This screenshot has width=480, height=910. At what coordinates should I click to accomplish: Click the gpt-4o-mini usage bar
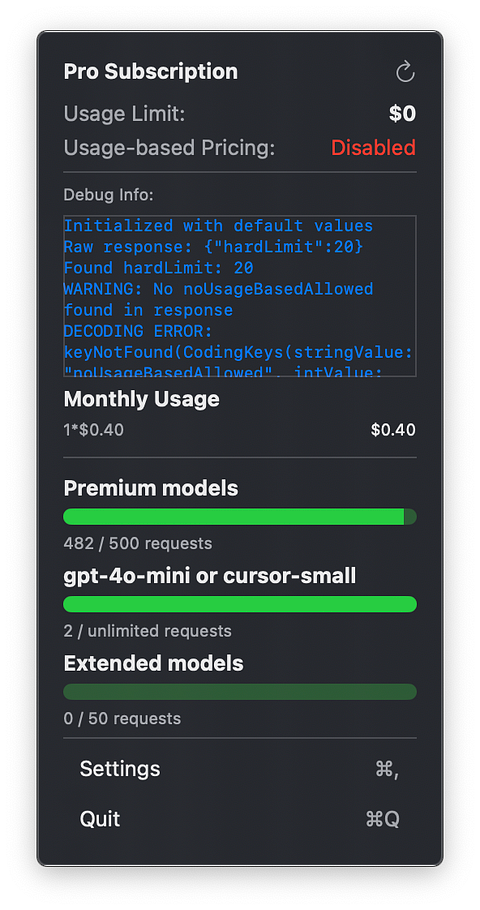tap(240, 604)
